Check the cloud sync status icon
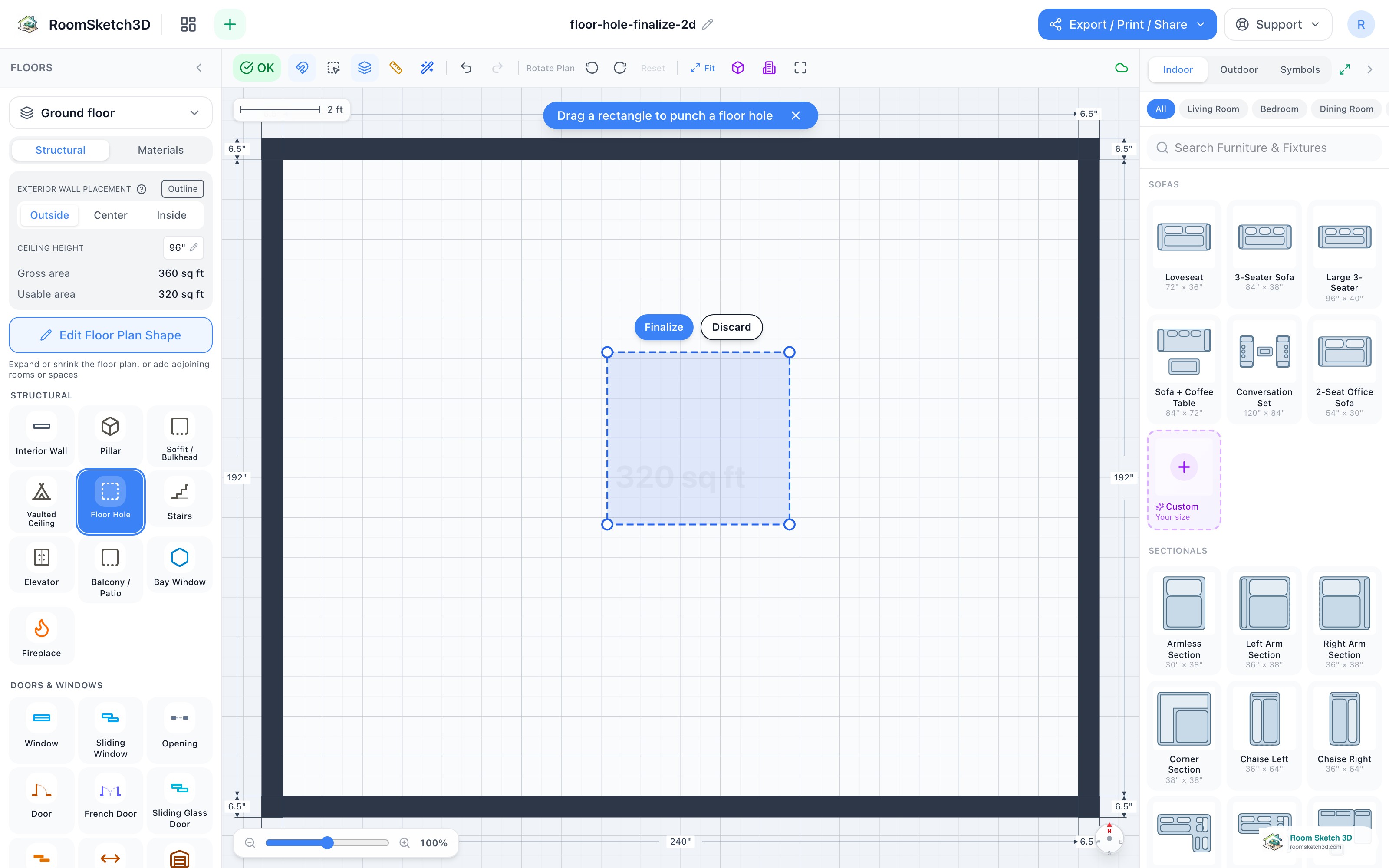This screenshot has height=868, width=1389. (1121, 68)
